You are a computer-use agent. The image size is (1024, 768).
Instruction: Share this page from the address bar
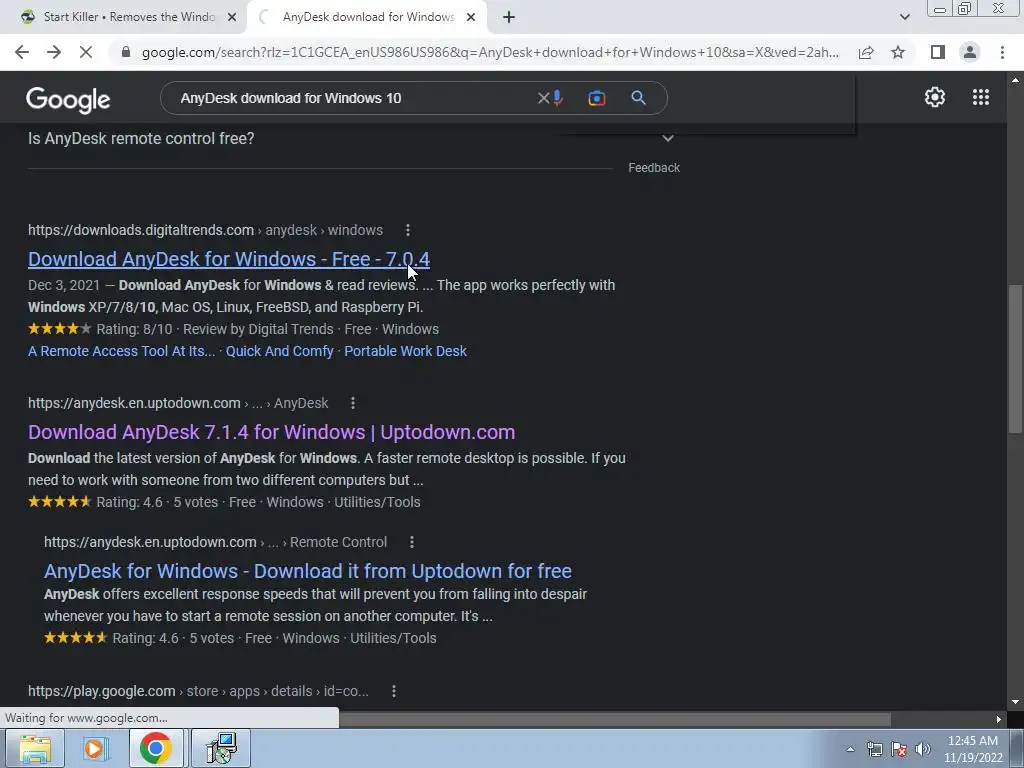tap(866, 52)
